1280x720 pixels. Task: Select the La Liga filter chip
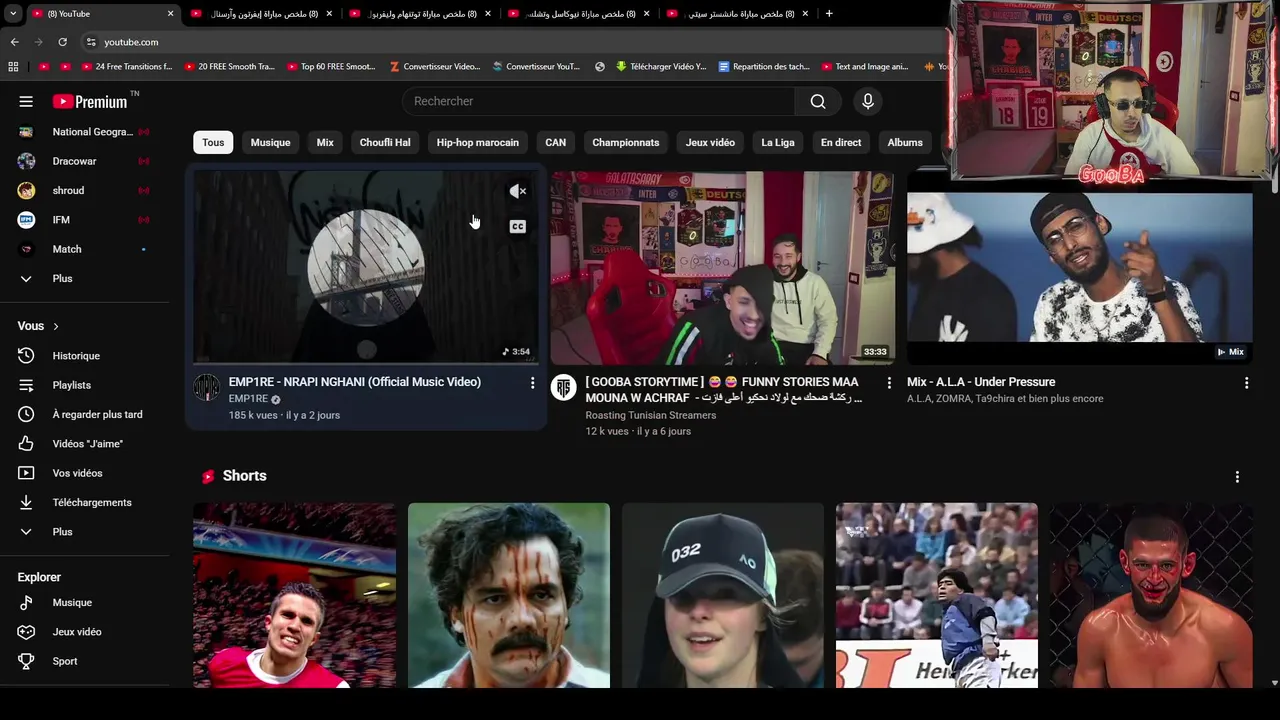777,142
